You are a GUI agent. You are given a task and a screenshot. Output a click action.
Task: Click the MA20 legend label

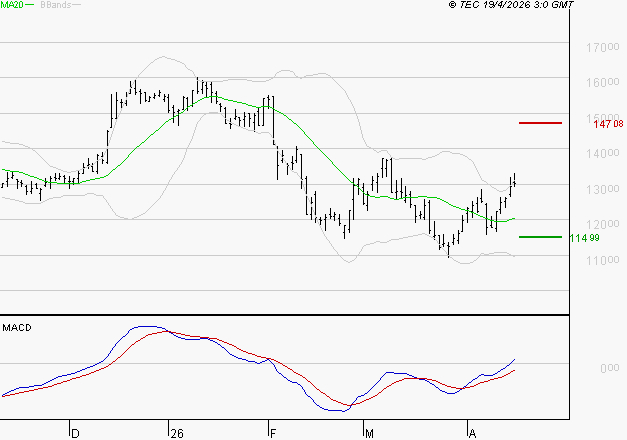click(x=11, y=6)
